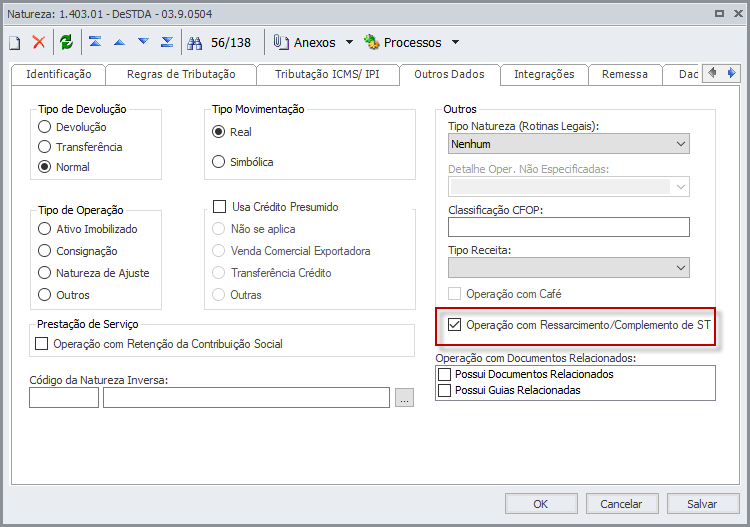This screenshot has width=750, height=527.
Task: Select the Devolução radio button
Action: [44, 127]
